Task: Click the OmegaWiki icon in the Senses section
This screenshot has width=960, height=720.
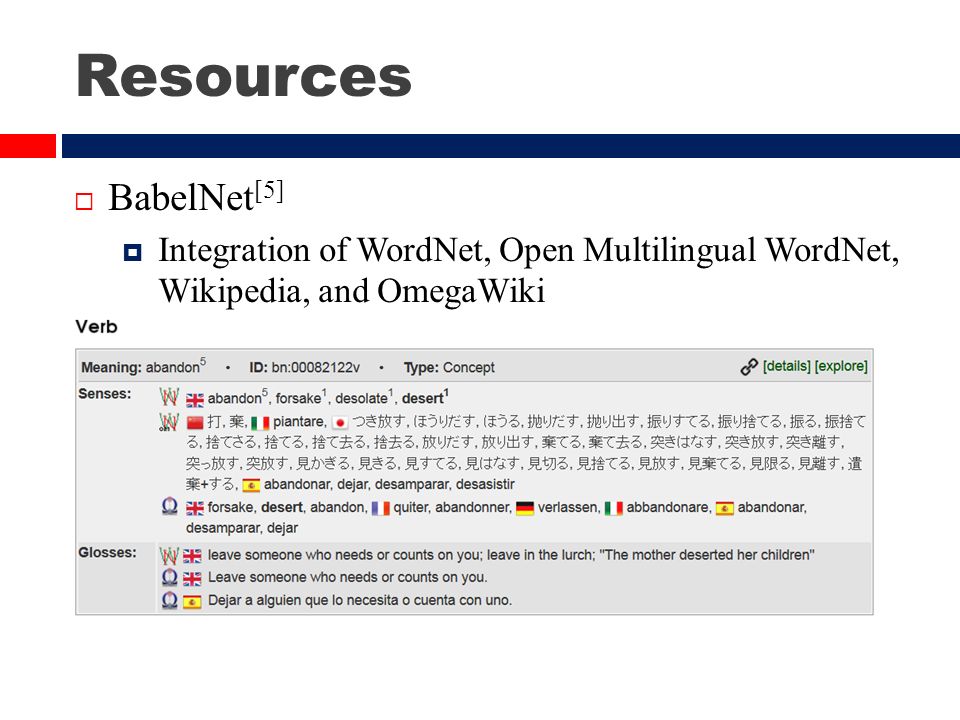Action: (169, 506)
